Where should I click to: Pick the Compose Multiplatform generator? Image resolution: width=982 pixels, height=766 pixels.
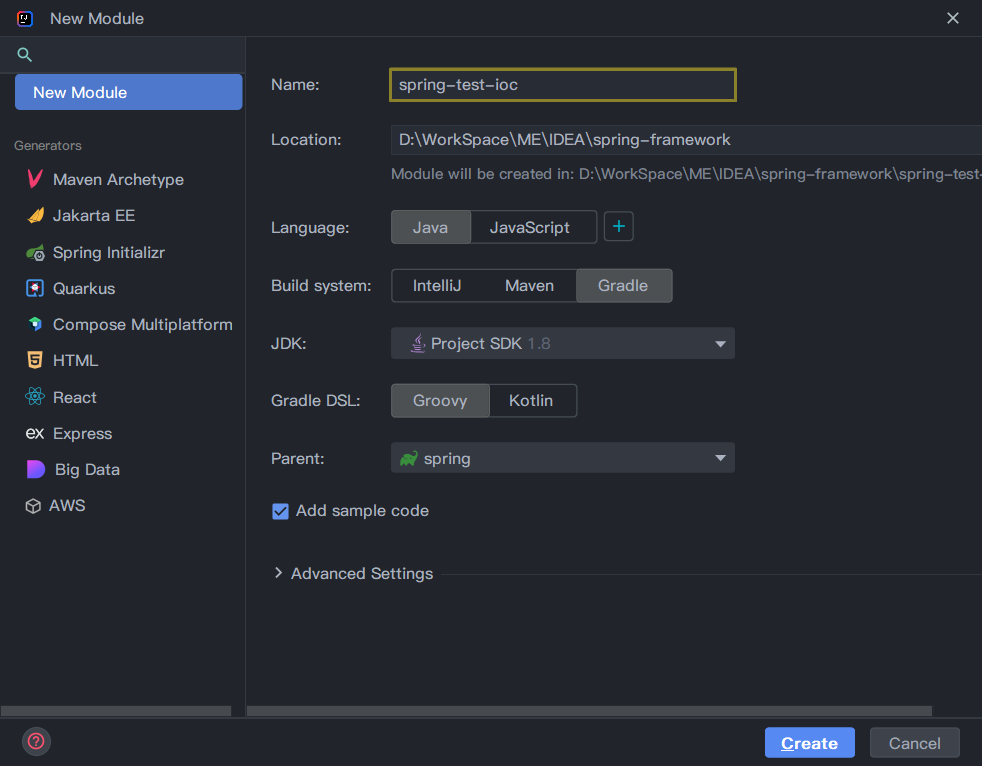pos(142,325)
